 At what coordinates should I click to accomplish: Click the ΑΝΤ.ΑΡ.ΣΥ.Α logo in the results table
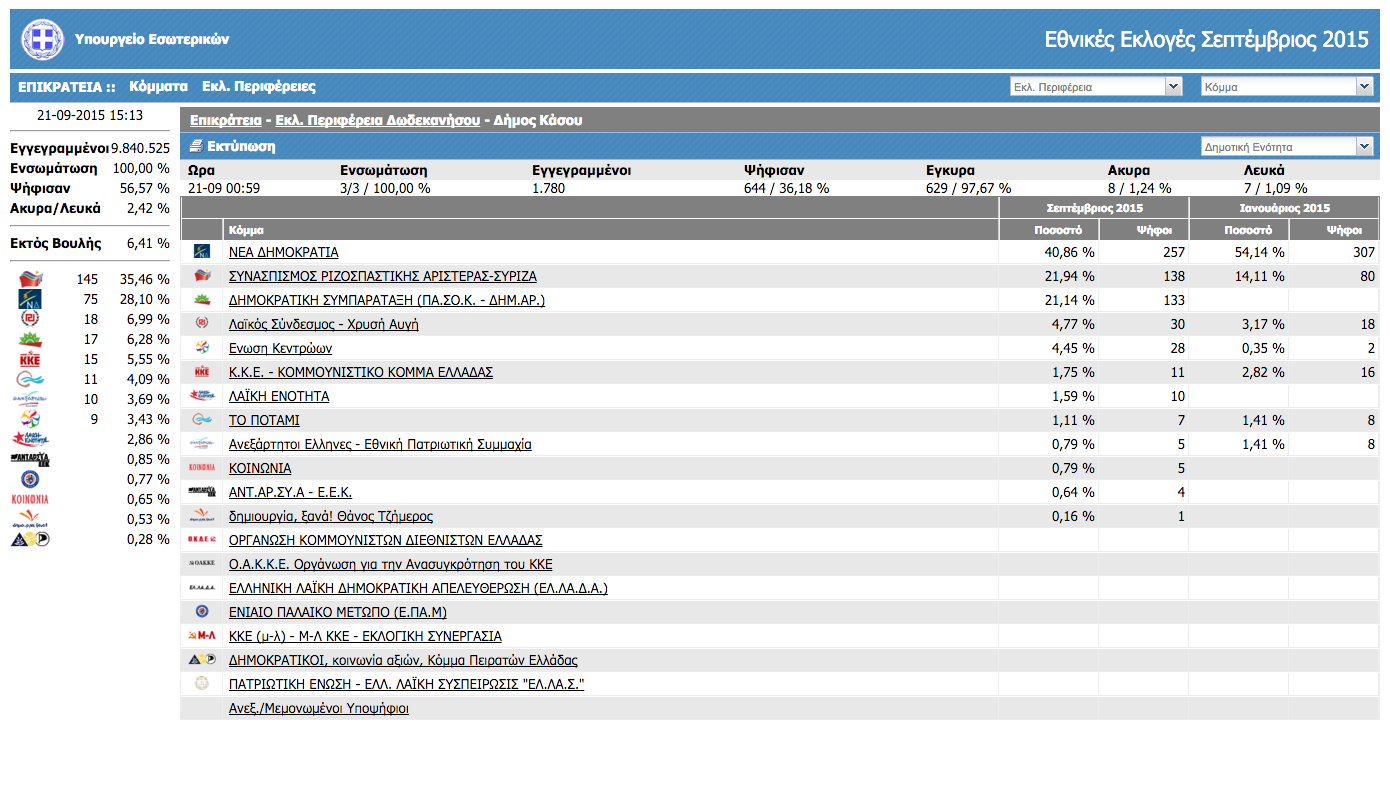click(202, 492)
